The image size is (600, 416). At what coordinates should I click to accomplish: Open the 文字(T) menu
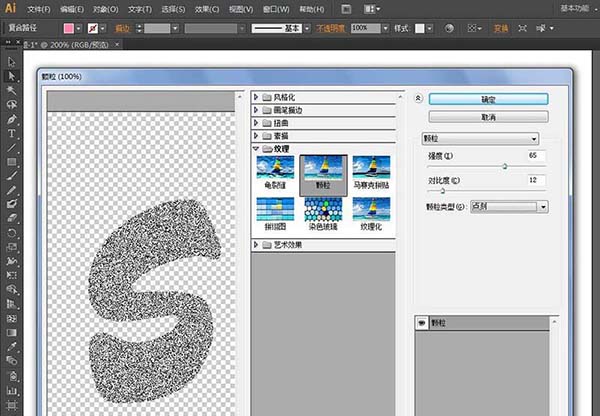tap(140, 9)
